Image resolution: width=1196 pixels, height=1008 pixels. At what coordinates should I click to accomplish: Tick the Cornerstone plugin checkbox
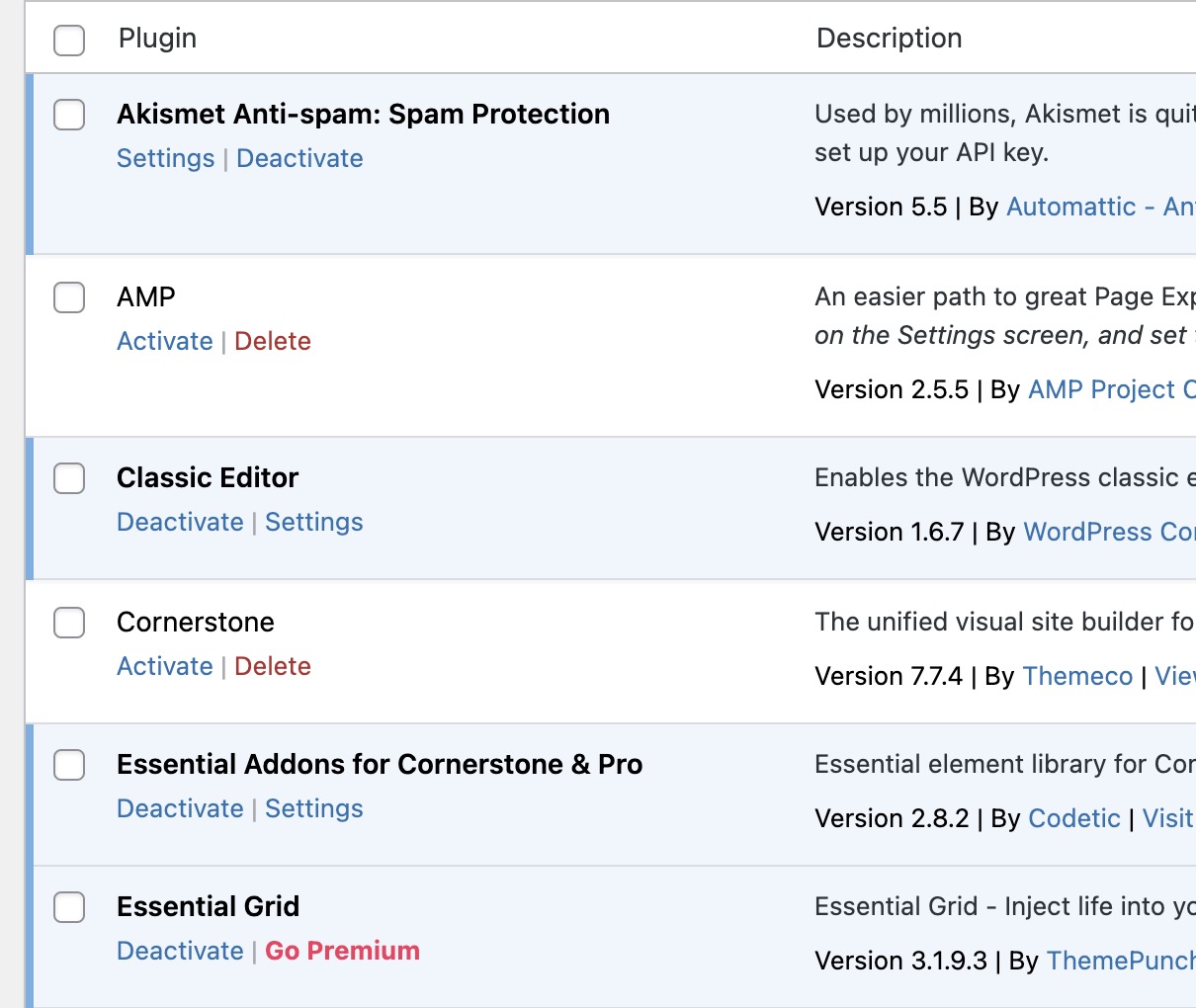69,623
